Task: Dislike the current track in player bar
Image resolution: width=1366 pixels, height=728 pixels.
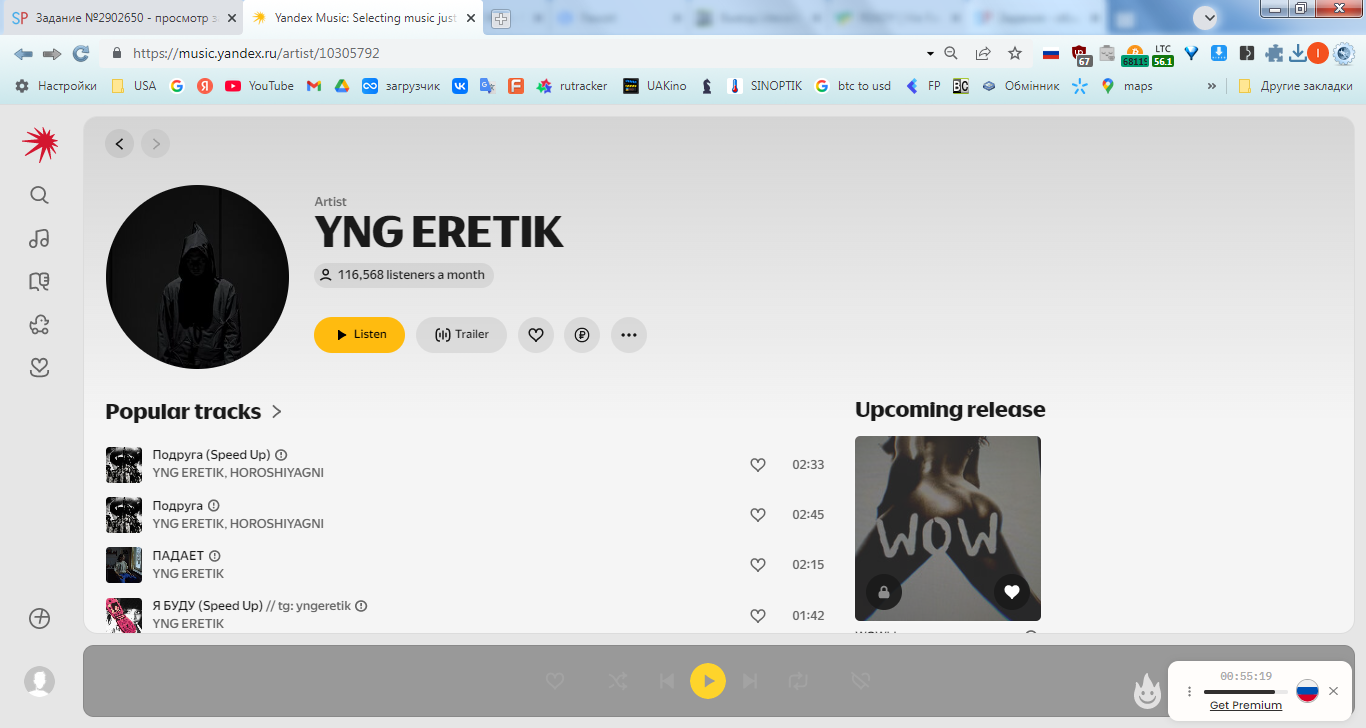Action: 860,681
